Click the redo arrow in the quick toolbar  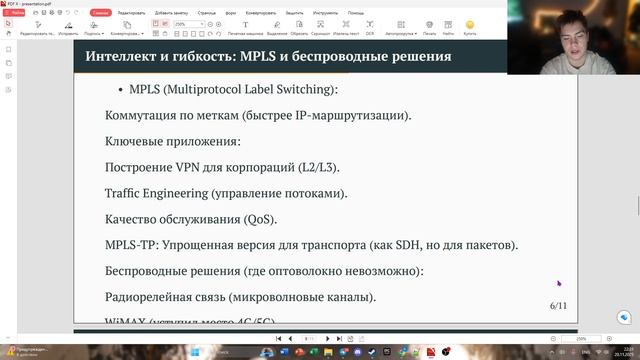point(76,13)
